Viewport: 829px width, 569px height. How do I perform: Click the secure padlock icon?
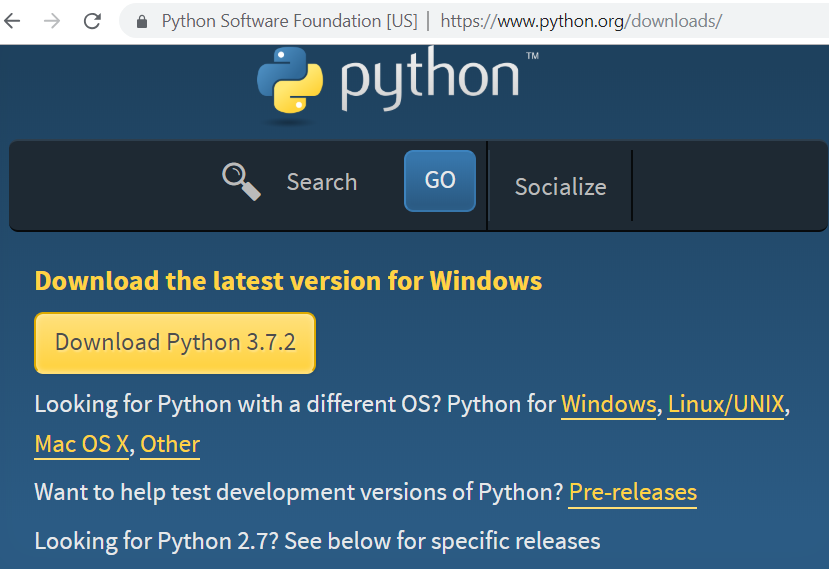(141, 21)
